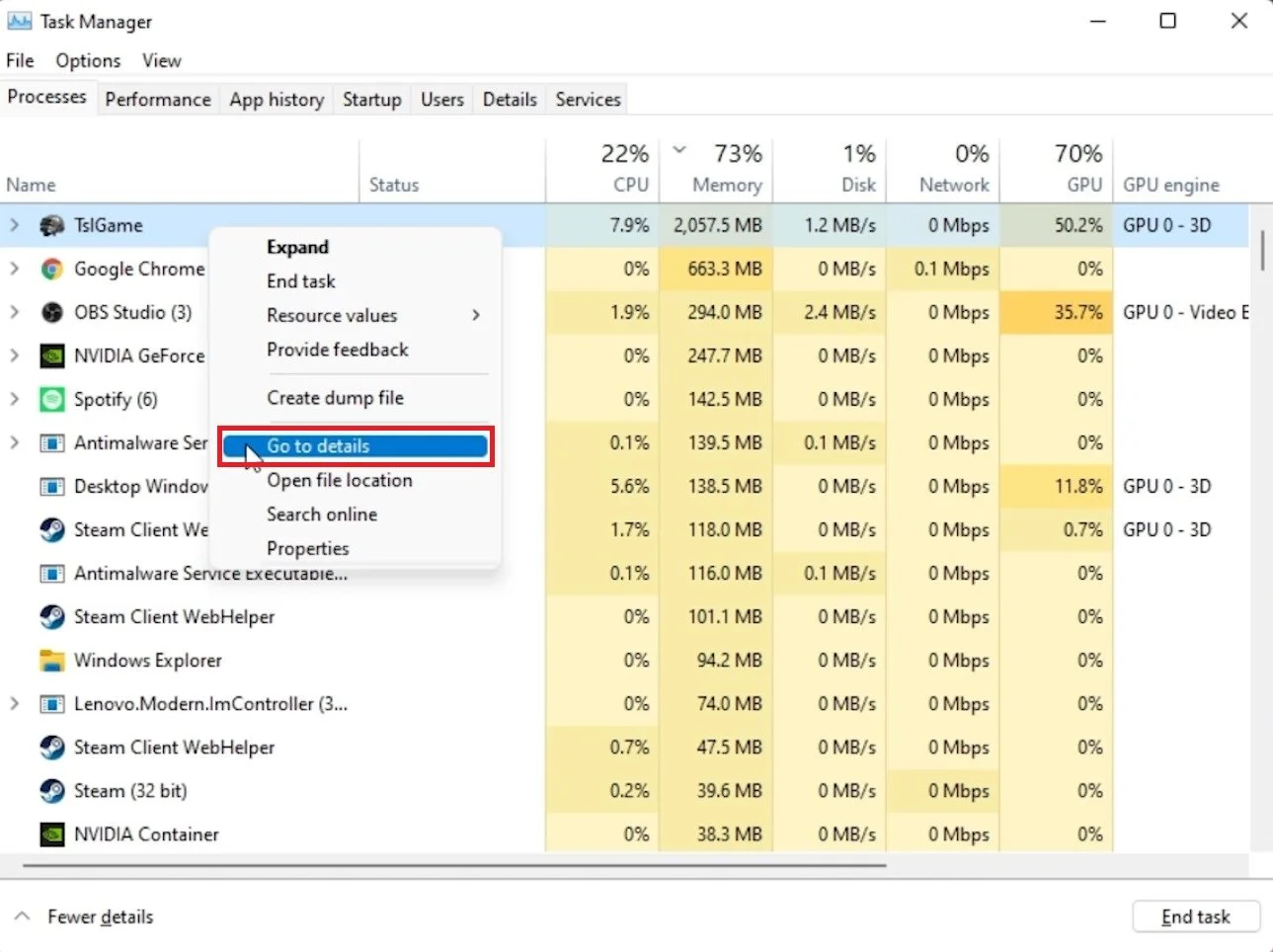Click the TslGame process icon
This screenshot has height=952, width=1273.
tap(52, 225)
